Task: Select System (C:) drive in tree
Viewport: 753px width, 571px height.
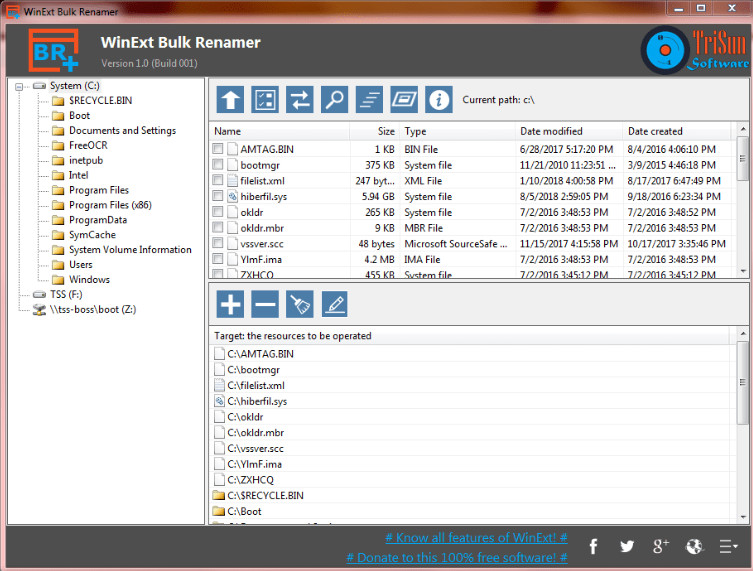Action: tap(74, 86)
